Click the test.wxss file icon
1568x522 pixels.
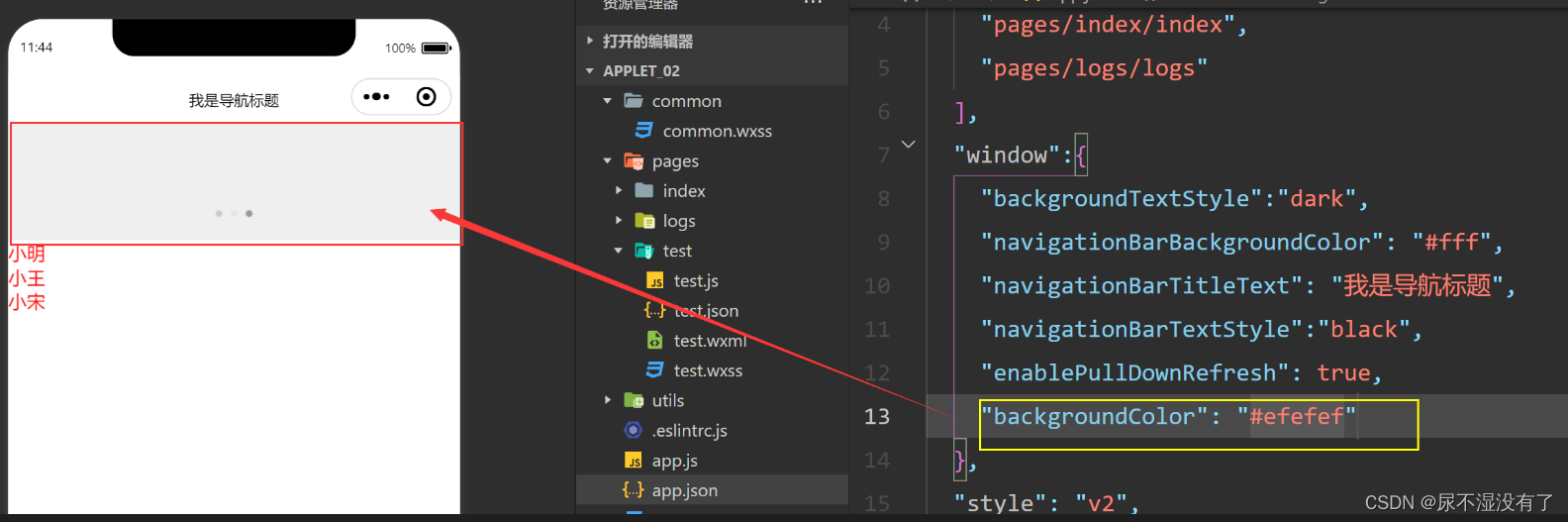(655, 369)
